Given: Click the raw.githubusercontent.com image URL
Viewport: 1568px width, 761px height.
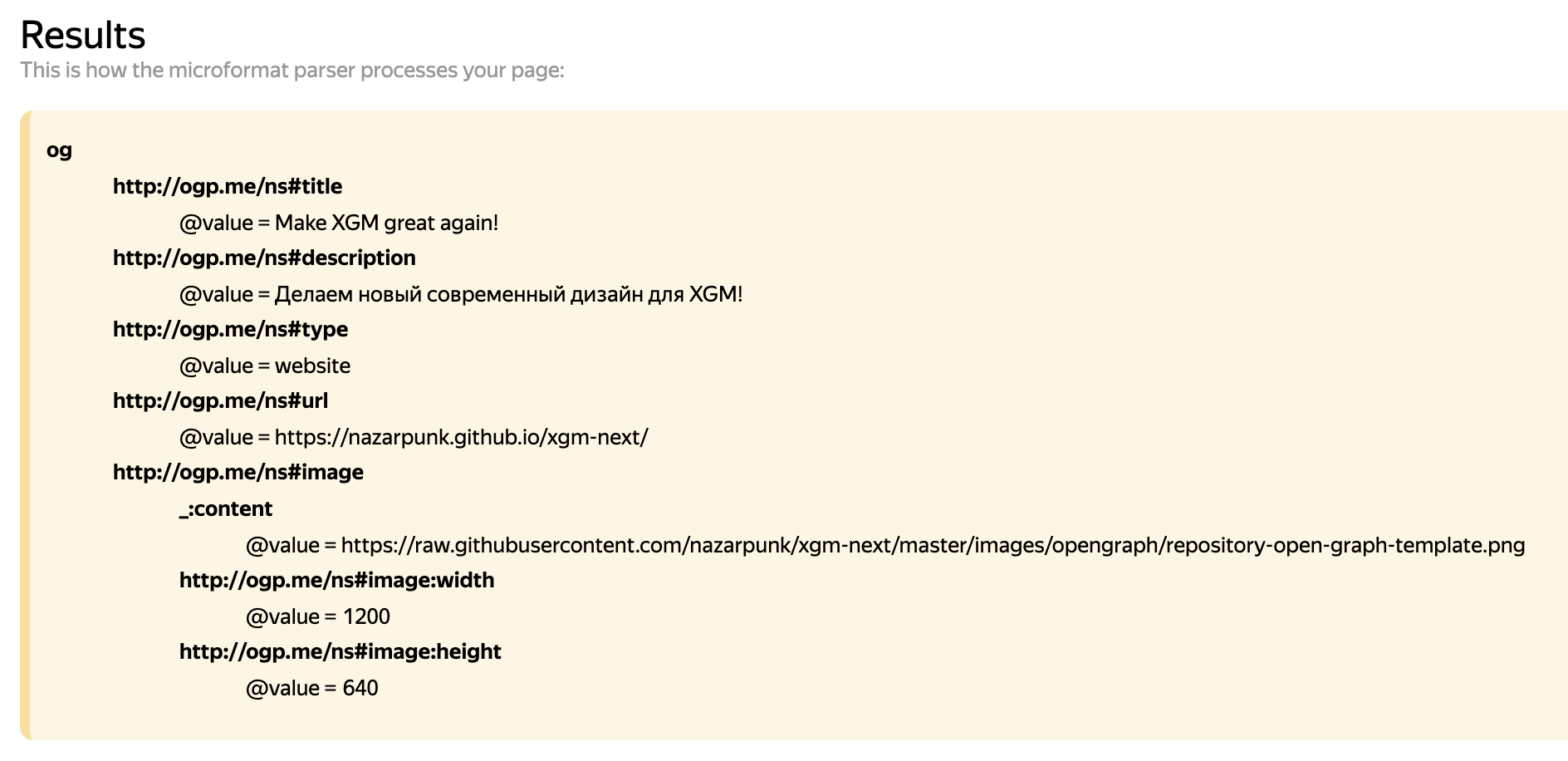Looking at the screenshot, I should [933, 545].
